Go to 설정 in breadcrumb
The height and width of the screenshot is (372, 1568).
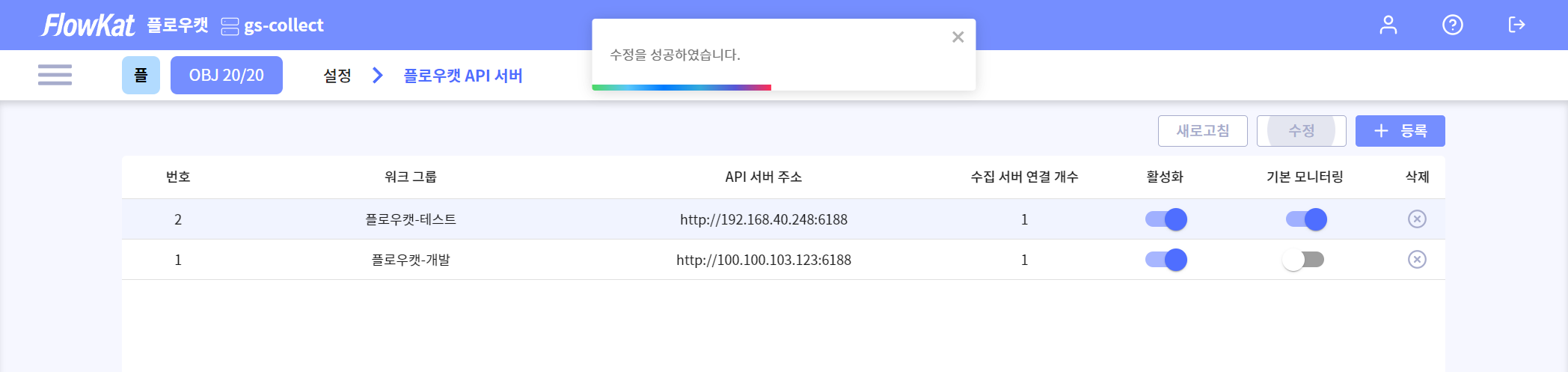pos(337,76)
